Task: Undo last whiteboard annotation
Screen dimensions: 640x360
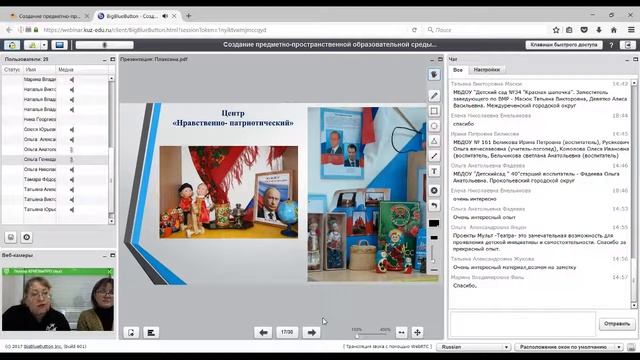Action: pyautogui.click(x=434, y=206)
